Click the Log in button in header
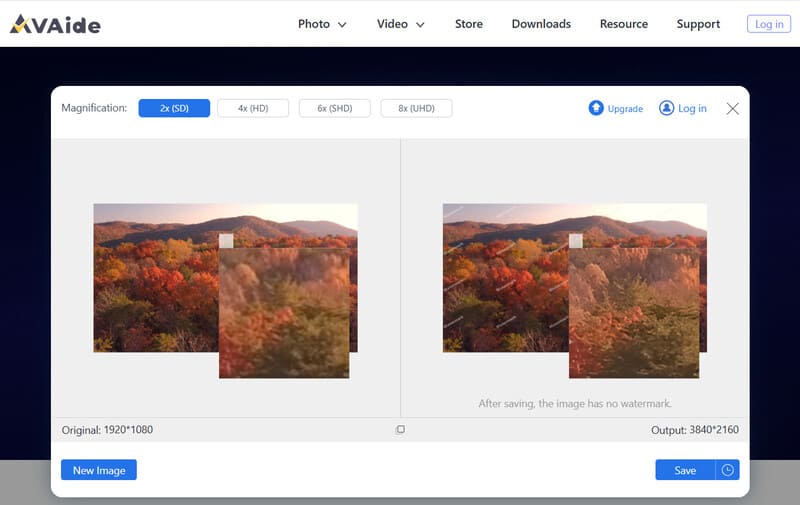 [x=769, y=24]
